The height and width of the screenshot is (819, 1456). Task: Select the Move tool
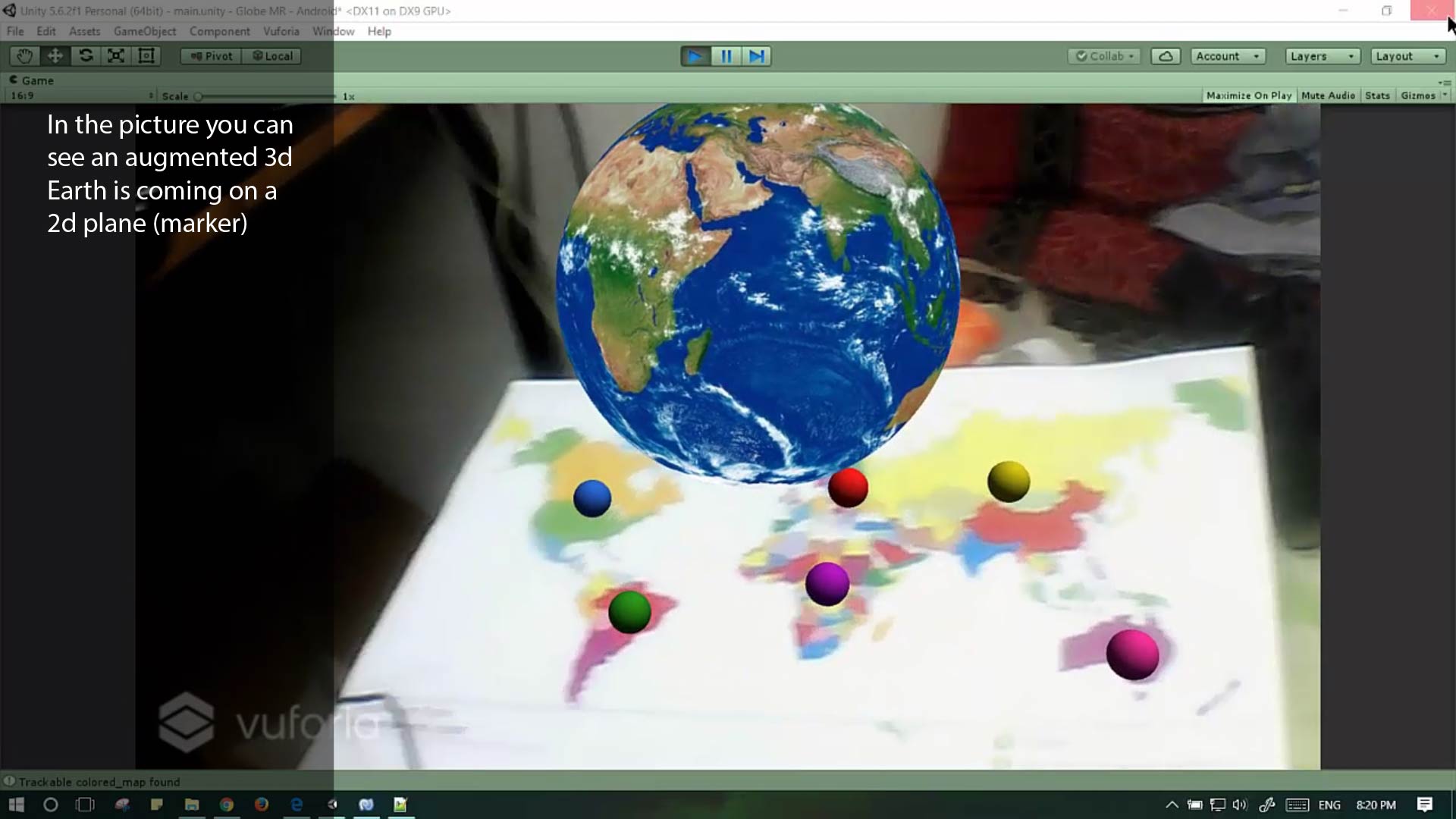click(x=55, y=56)
